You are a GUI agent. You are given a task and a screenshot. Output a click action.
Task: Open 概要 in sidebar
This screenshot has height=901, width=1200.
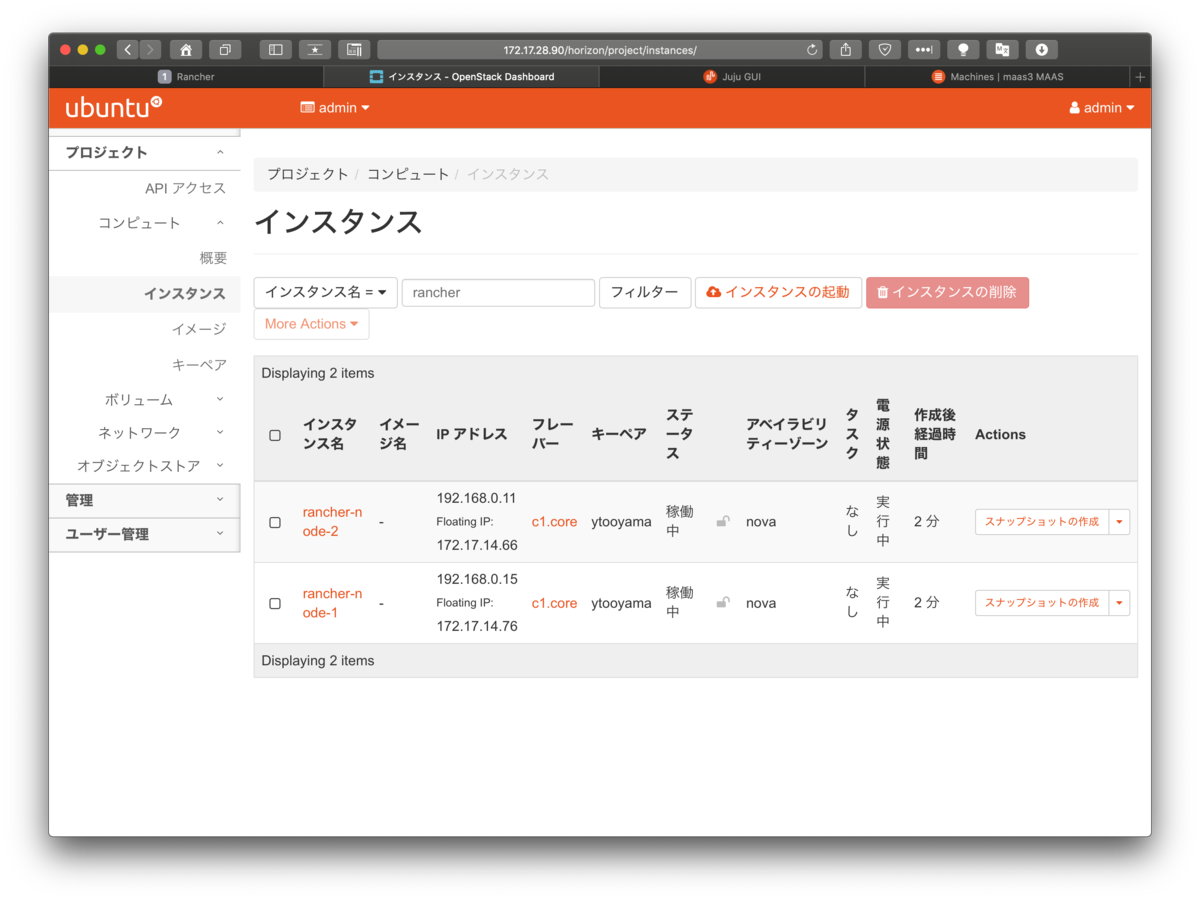pyautogui.click(x=213, y=258)
